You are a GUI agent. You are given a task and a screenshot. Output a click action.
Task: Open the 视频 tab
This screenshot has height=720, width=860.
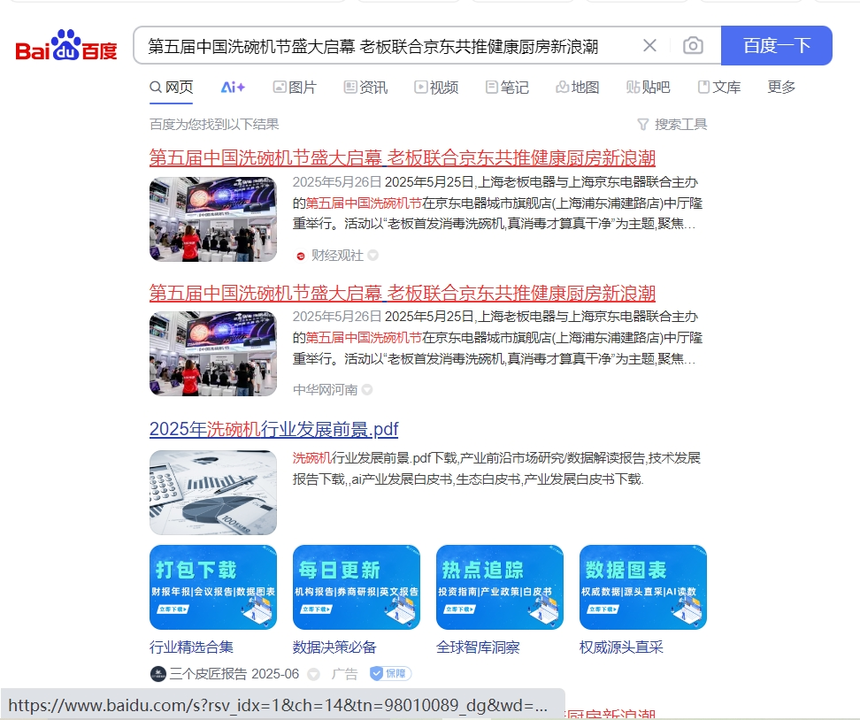tap(436, 87)
